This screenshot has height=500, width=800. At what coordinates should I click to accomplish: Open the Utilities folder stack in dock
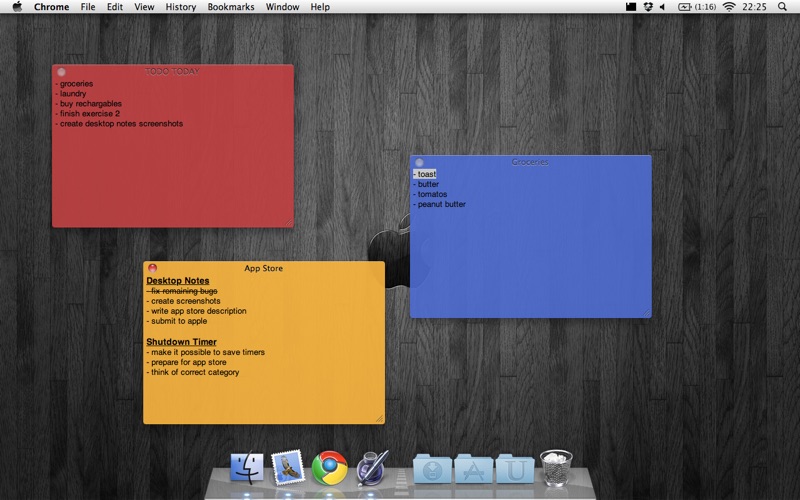pyautogui.click(x=514, y=468)
